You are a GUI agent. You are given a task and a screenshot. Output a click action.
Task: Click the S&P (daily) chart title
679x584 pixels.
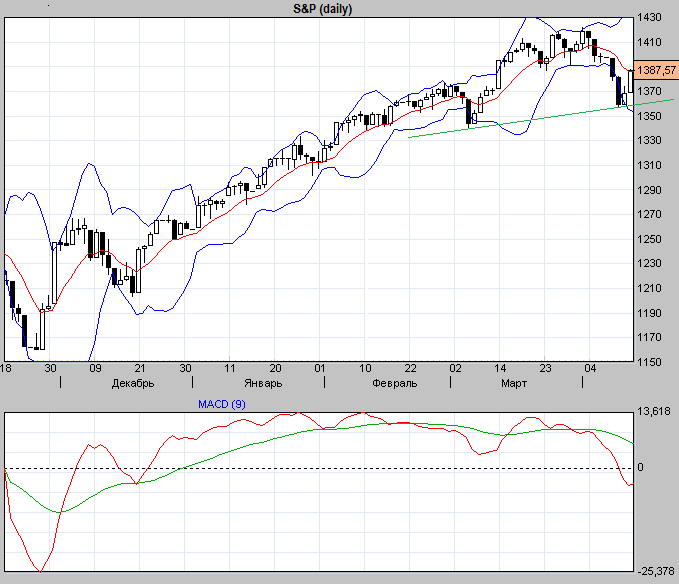coord(323,9)
